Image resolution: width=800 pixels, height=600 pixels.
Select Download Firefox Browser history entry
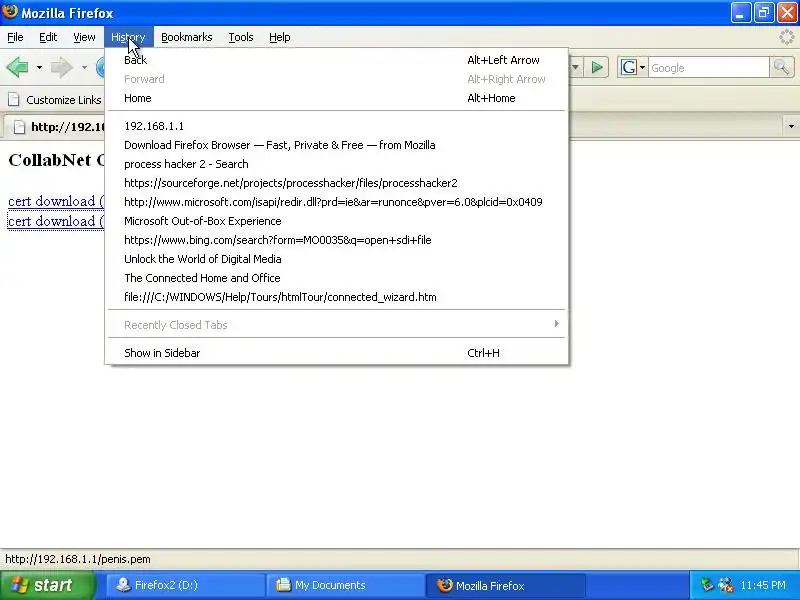[x=337, y=145]
